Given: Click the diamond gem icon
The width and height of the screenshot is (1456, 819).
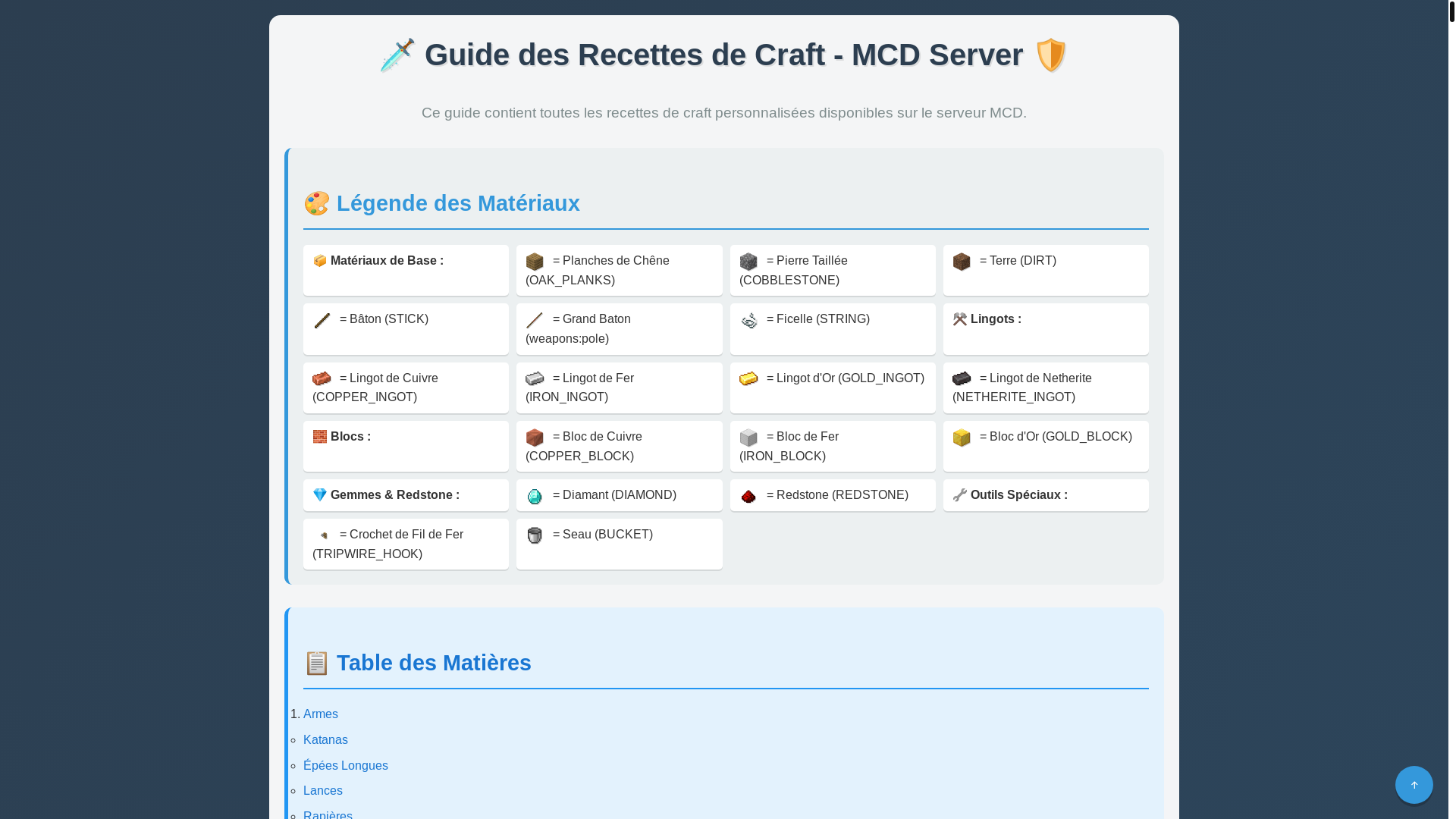Looking at the screenshot, I should (x=535, y=496).
